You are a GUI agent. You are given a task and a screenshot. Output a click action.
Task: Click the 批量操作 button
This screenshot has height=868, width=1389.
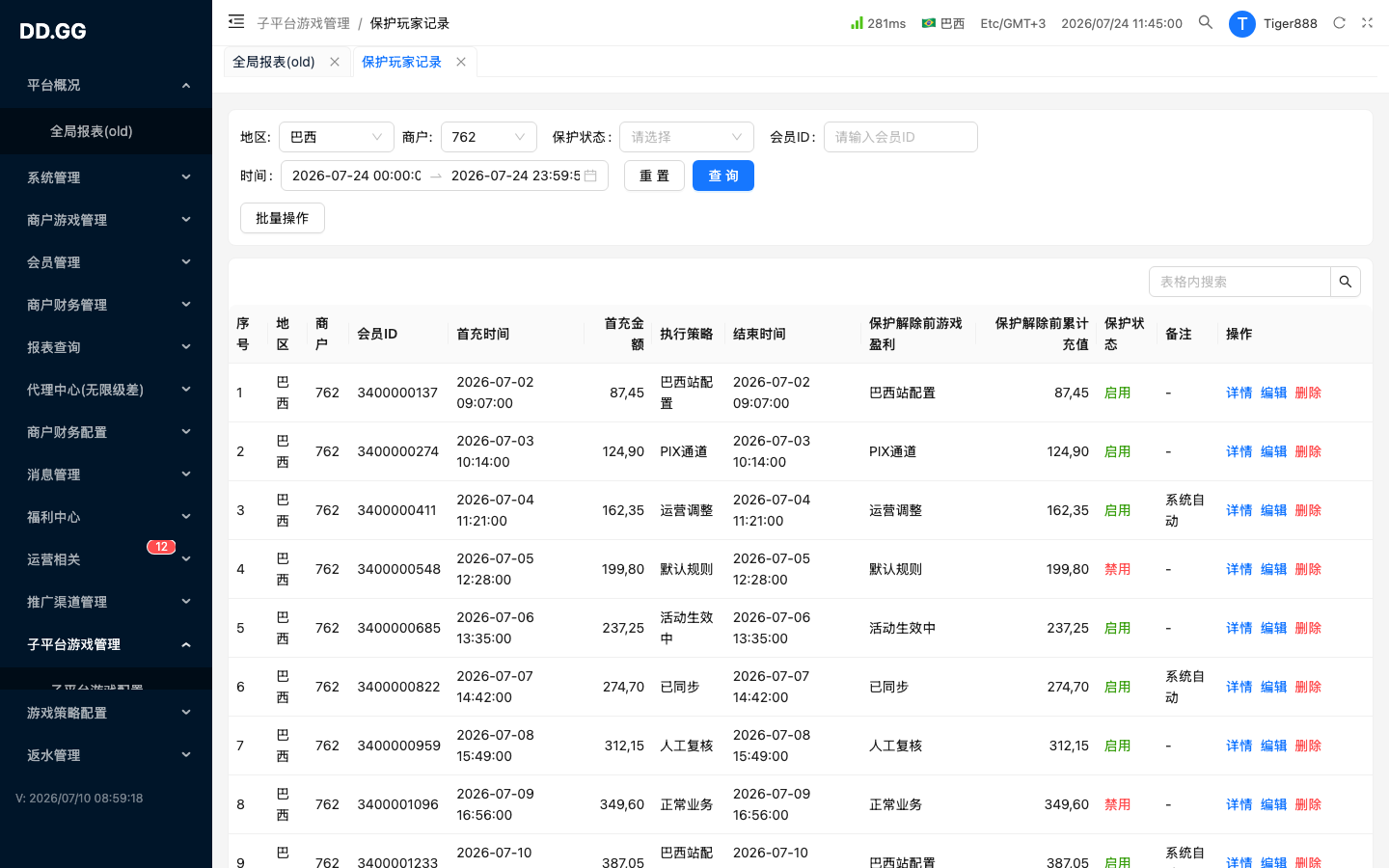283,218
